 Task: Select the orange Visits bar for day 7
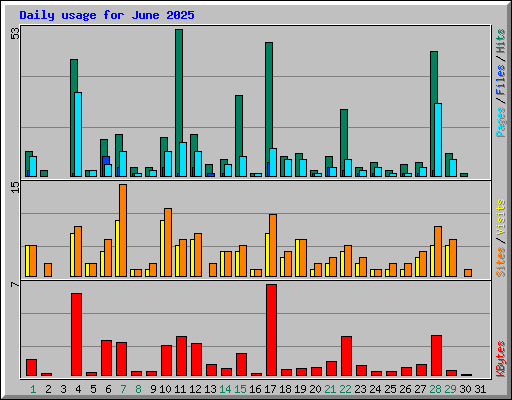tap(123, 230)
